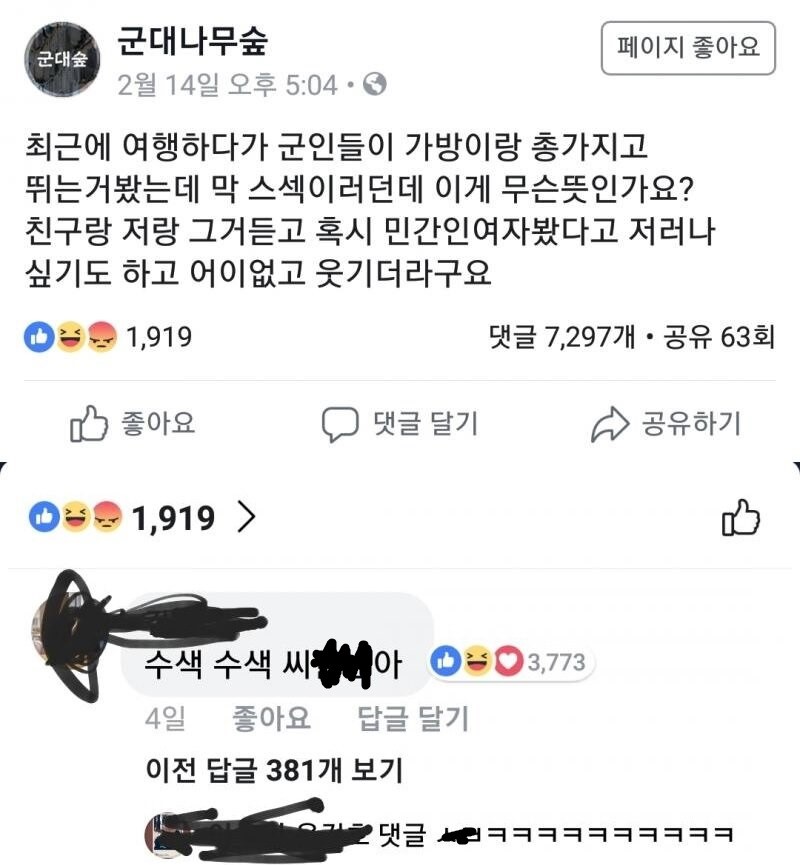Image resolution: width=800 pixels, height=865 pixels.
Task: Open the post timestamp 2월 14일 오후 5:04
Action: coord(227,85)
